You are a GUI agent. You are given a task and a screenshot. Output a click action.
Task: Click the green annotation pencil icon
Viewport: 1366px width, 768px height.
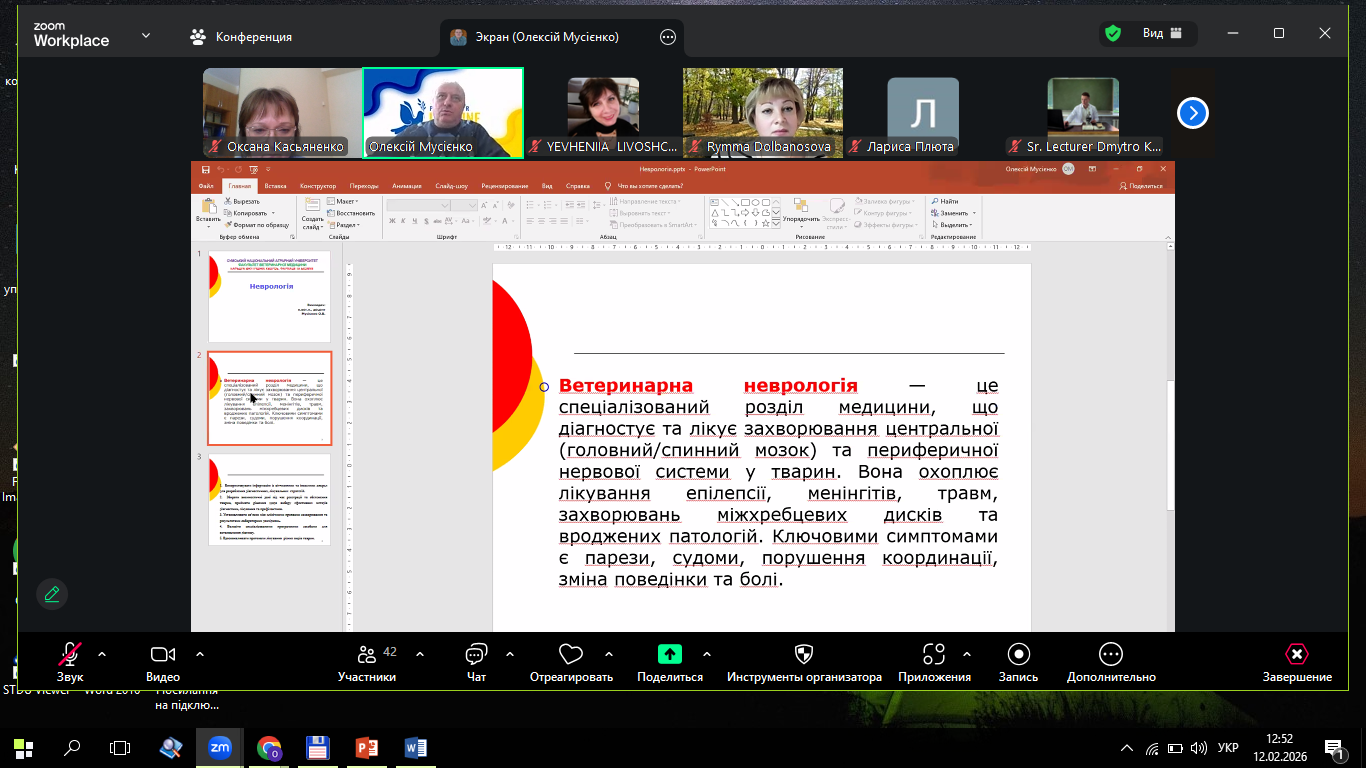(52, 594)
